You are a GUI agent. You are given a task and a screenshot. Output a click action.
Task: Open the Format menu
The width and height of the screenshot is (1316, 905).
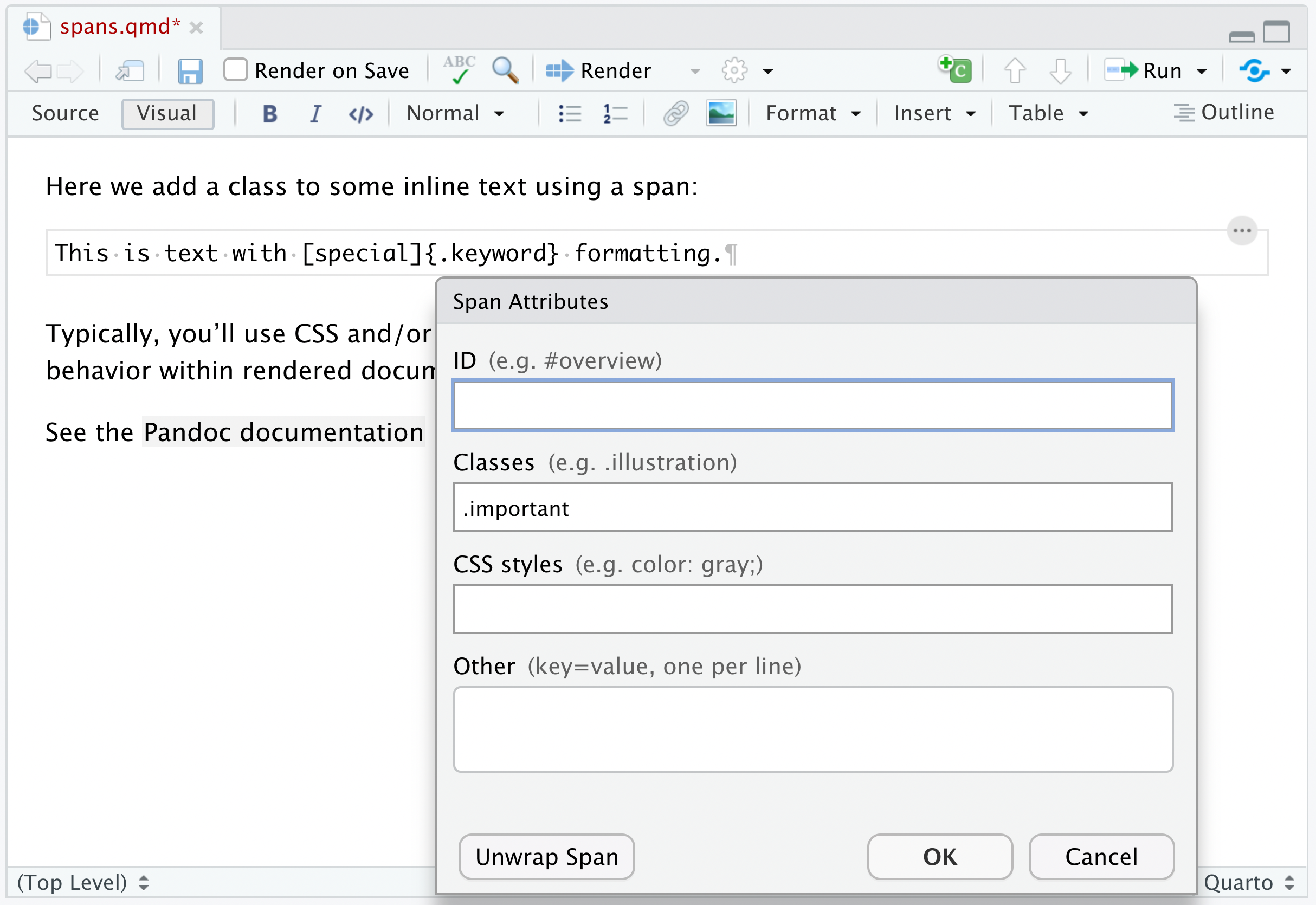click(x=812, y=113)
